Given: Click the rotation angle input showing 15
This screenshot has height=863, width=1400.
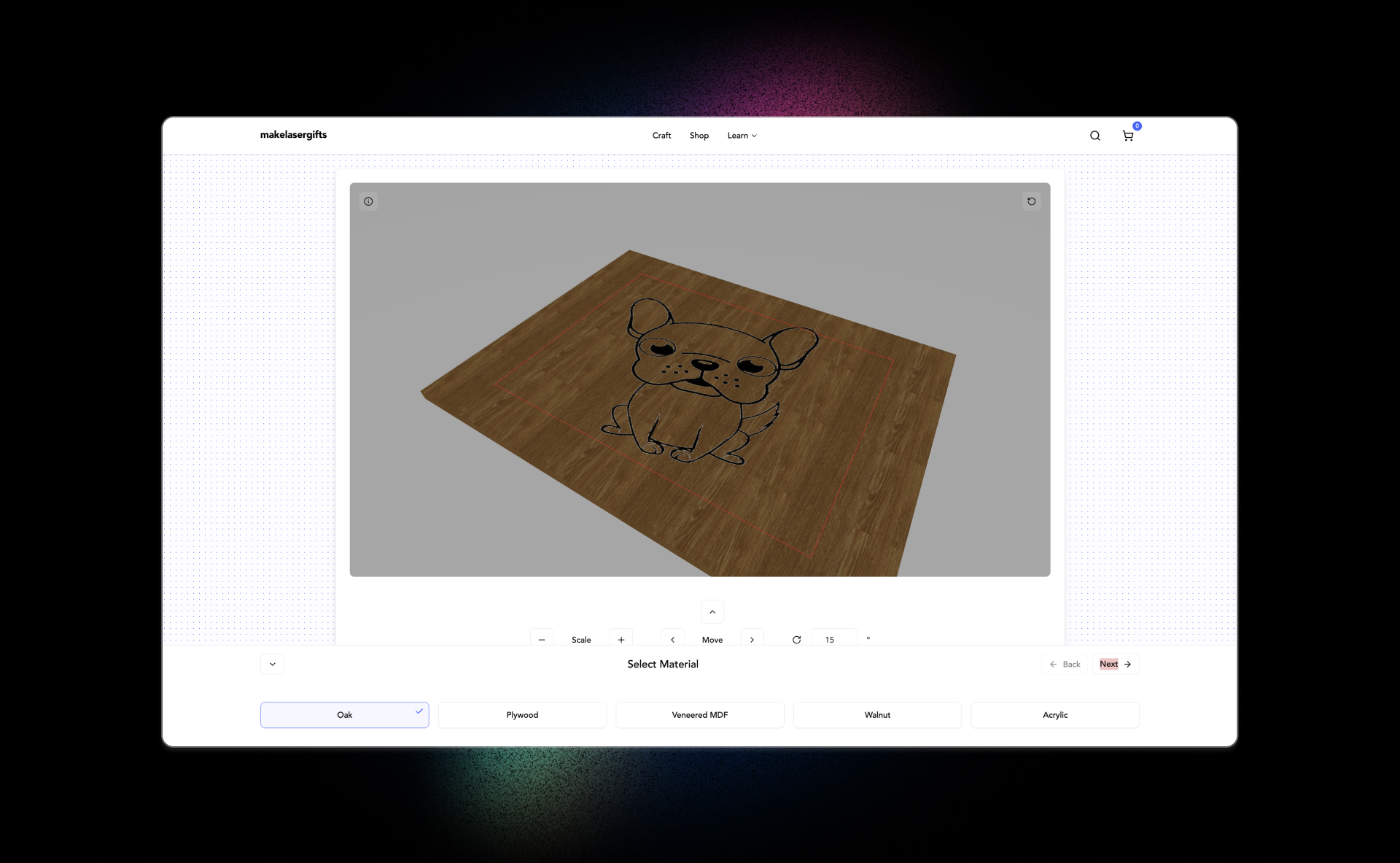Looking at the screenshot, I should [x=832, y=639].
